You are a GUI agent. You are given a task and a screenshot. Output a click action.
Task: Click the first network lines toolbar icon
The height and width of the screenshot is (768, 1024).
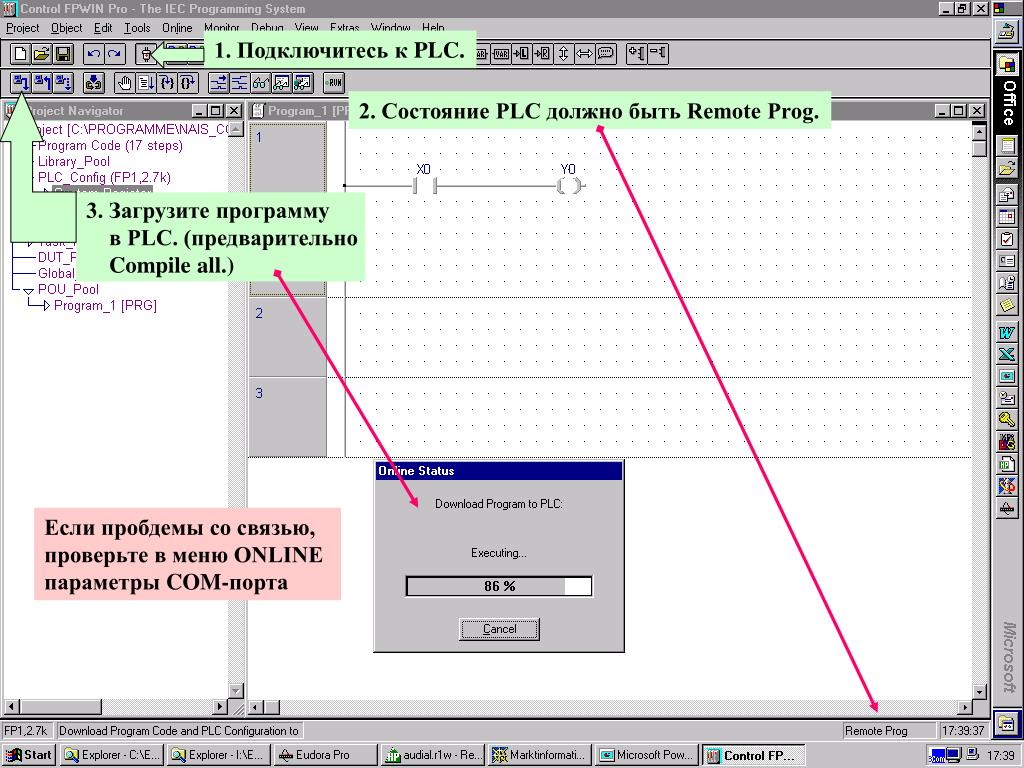(218, 82)
